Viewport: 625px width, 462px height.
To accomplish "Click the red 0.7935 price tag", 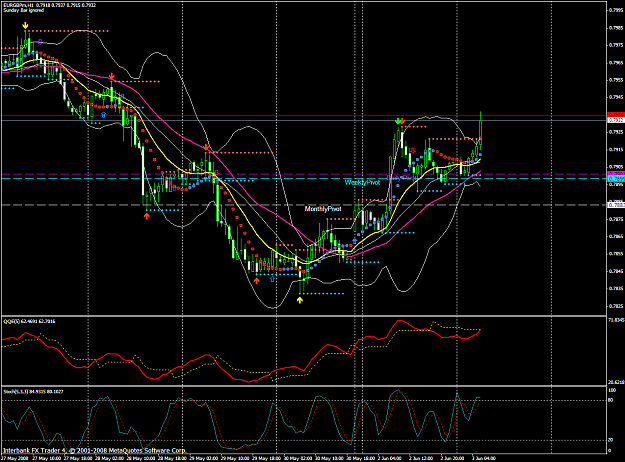I will [x=616, y=115].
